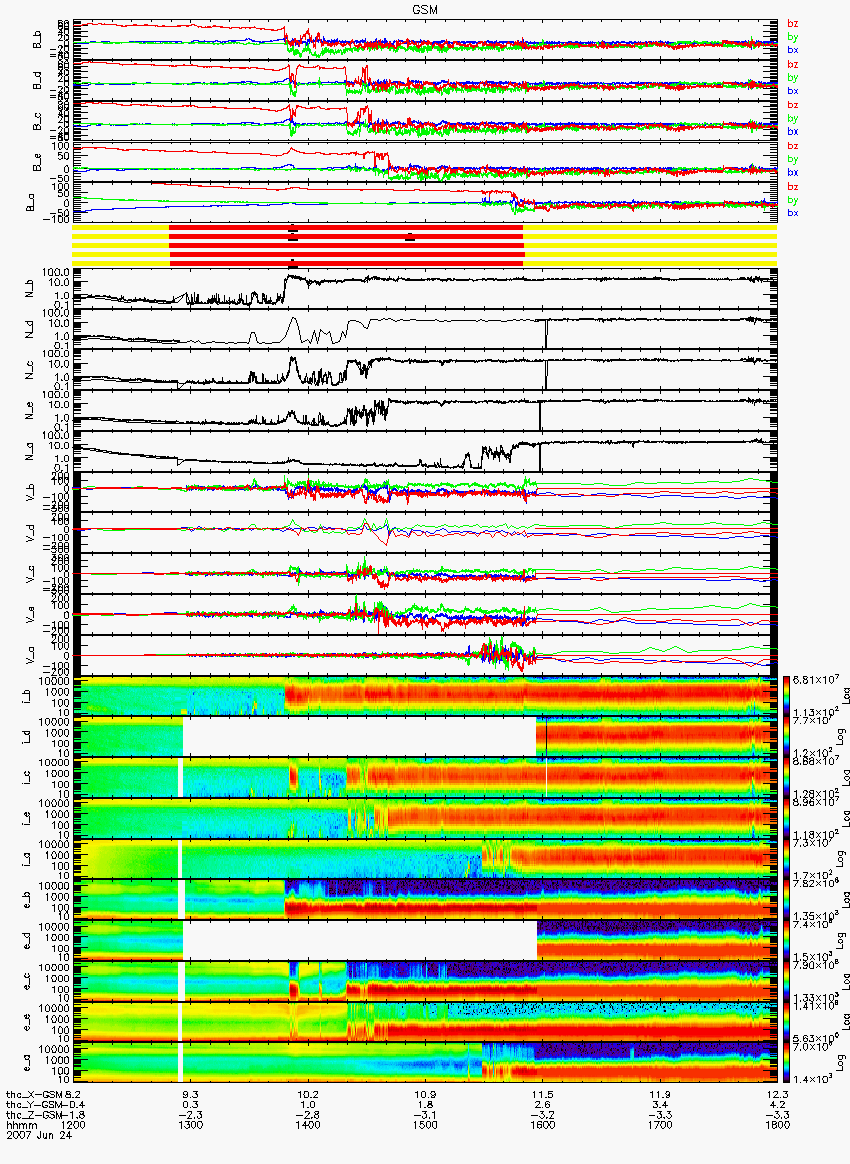Click the N_b density axis label
Viewport: 850px width, 1164px height.
coord(31,287)
